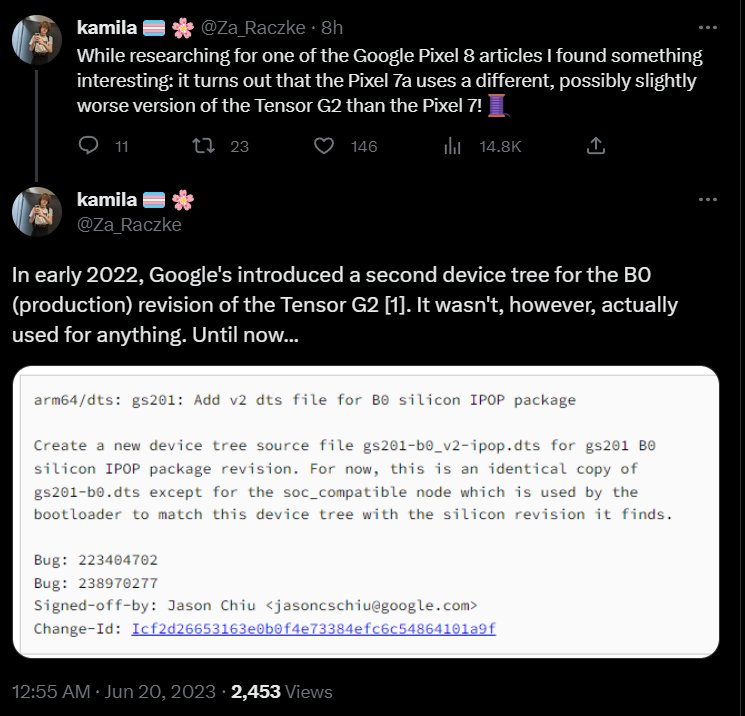Open the three-dot menu on the second tweet
Viewport: 745px width, 716px height.
[x=707, y=200]
